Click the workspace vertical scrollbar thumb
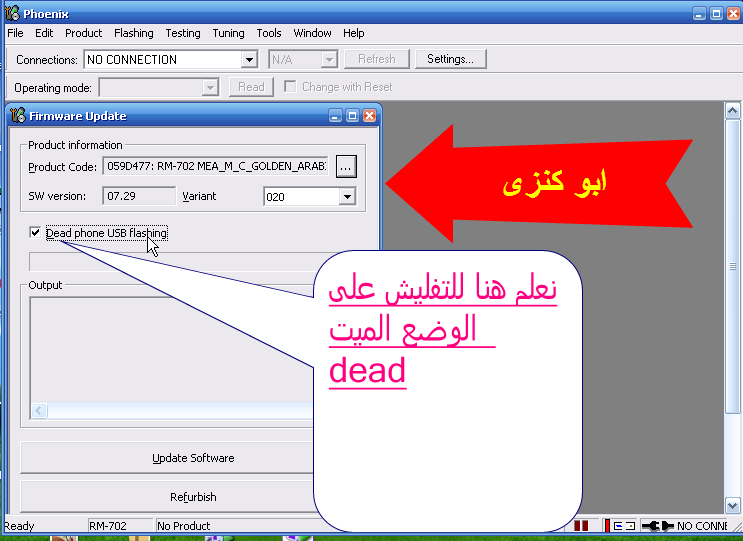The width and height of the screenshot is (743, 541). (x=733, y=266)
